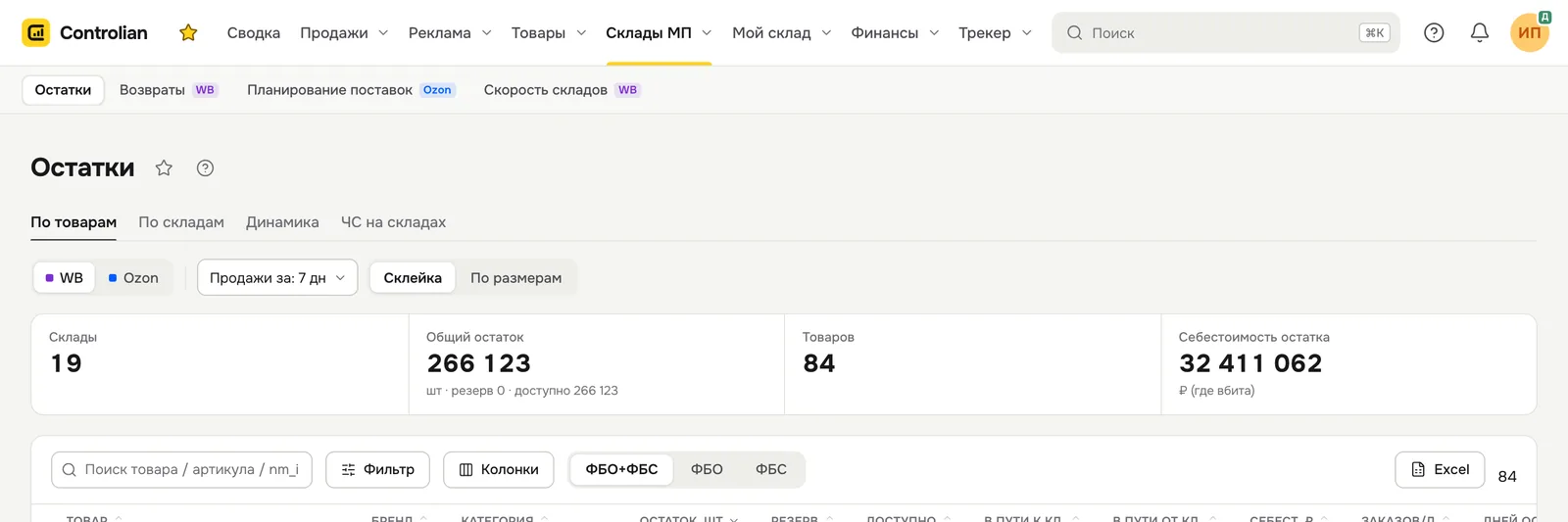1568x522 pixels.
Task: Click the text 'шт · резерв 0 · доступно 266 123'
Action: pos(522,391)
